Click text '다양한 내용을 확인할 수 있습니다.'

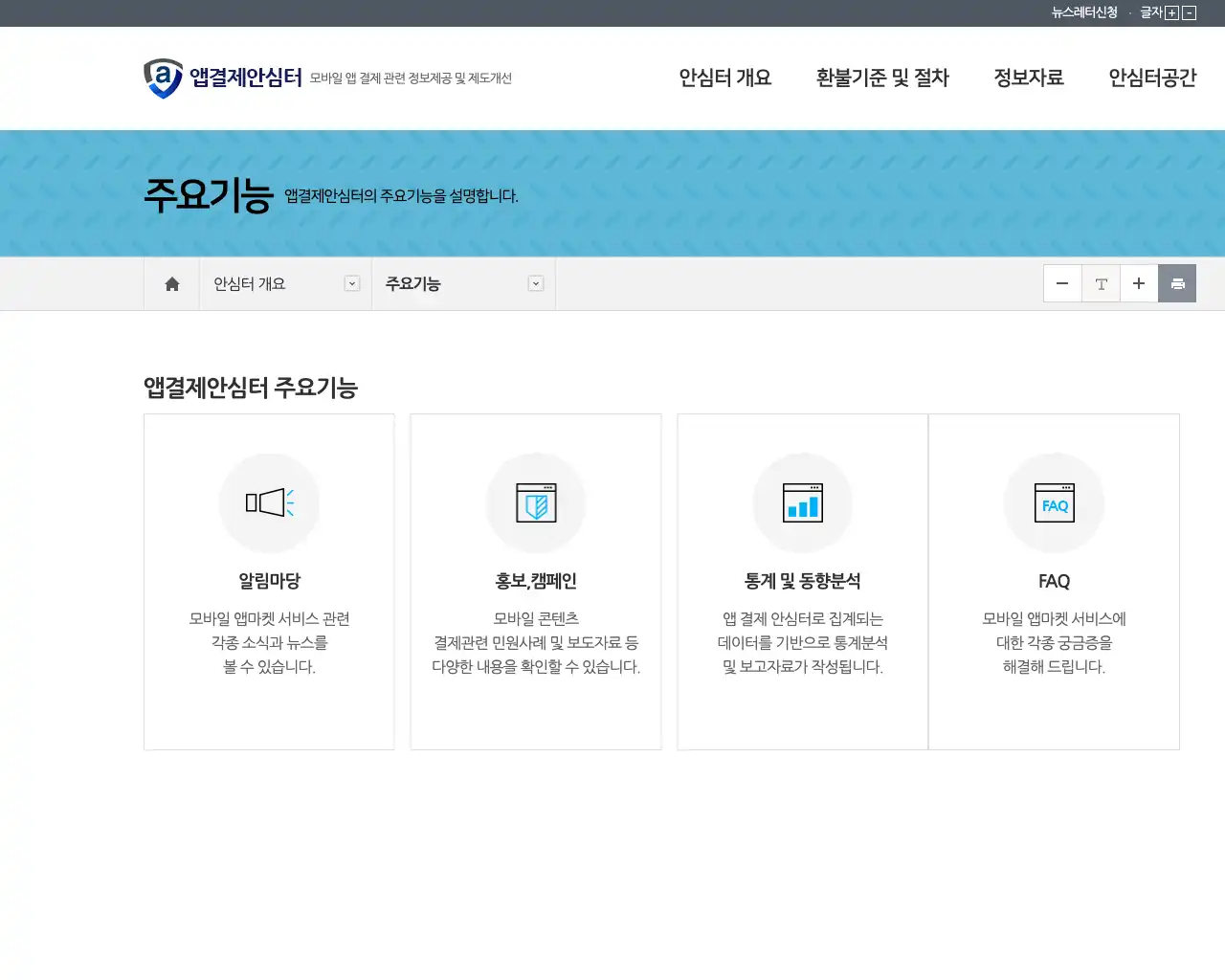(536, 667)
